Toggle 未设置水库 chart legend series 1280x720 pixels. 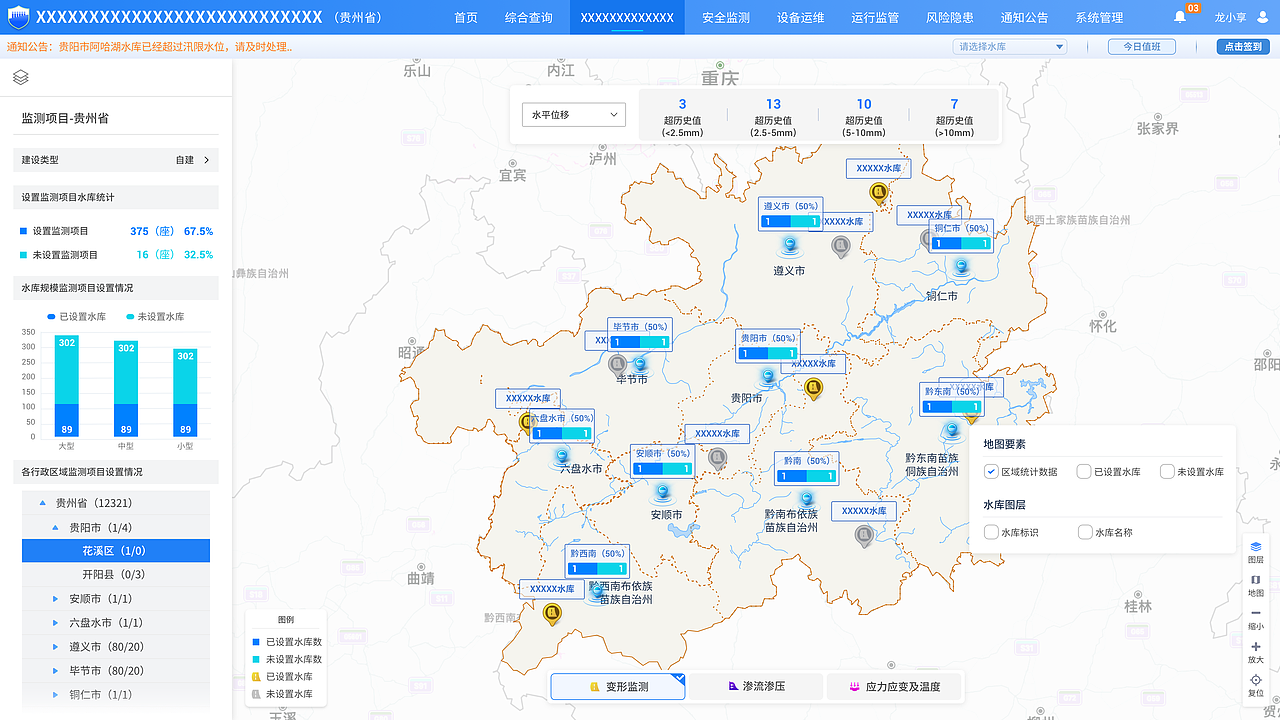pos(155,316)
